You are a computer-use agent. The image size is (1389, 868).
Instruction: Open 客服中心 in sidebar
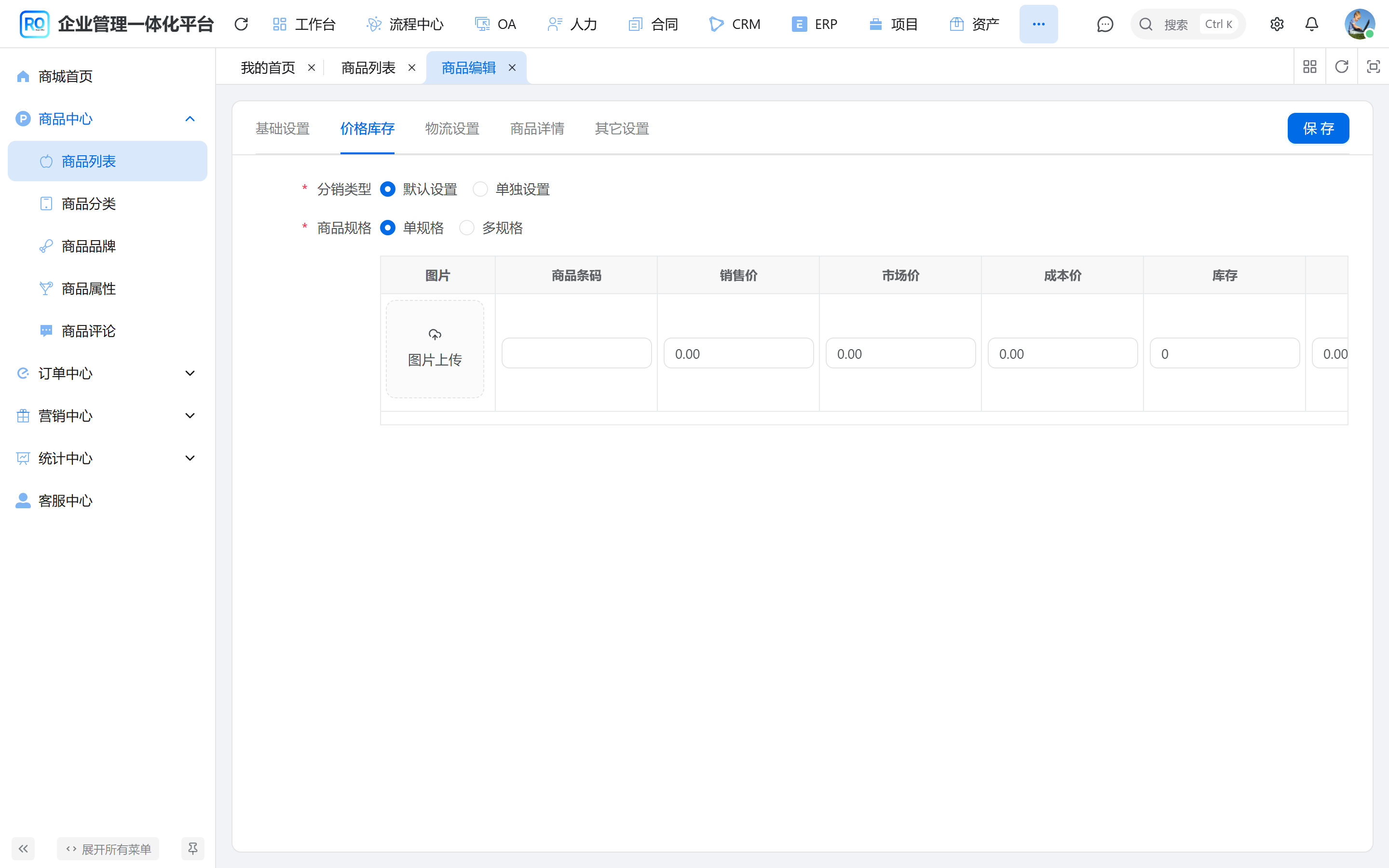pos(108,501)
